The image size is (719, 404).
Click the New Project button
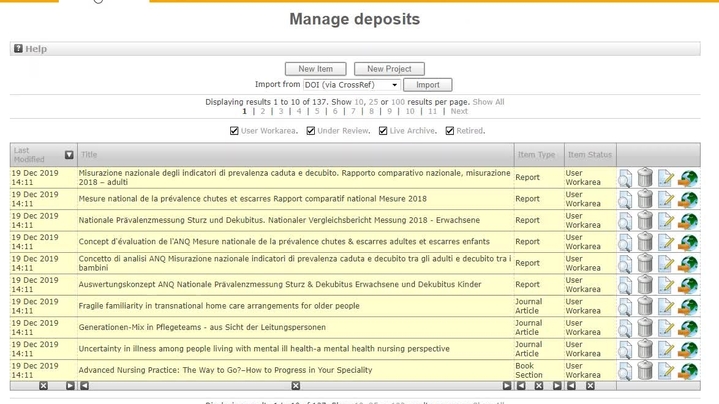[389, 69]
